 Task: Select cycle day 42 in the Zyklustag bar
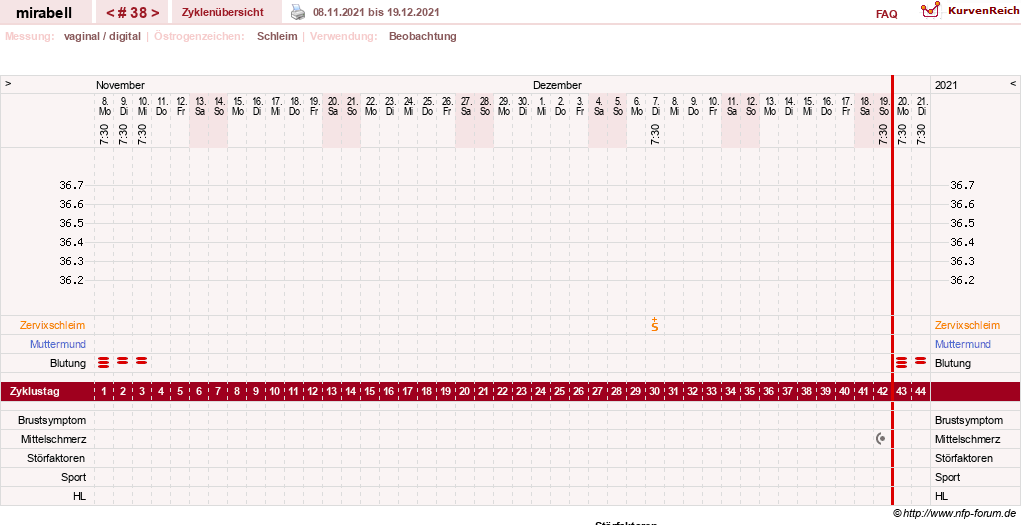(882, 391)
